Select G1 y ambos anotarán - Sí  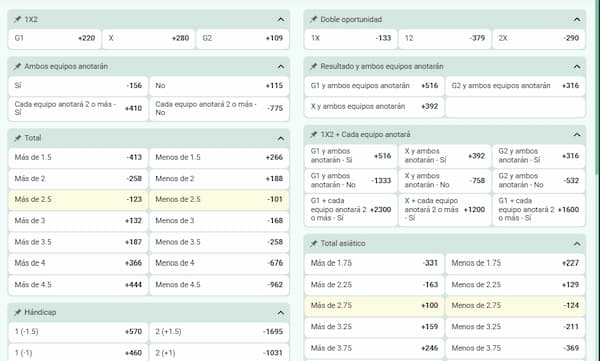(x=351, y=156)
